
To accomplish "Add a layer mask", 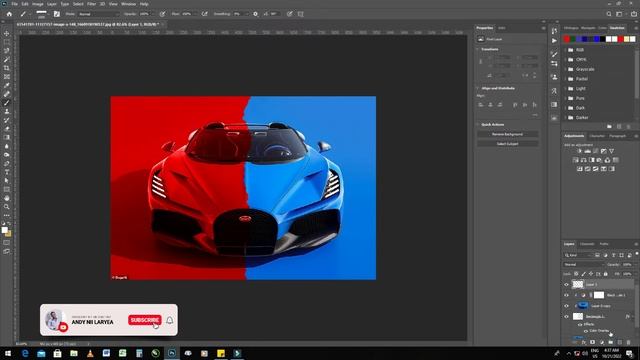I will (x=593, y=342).
